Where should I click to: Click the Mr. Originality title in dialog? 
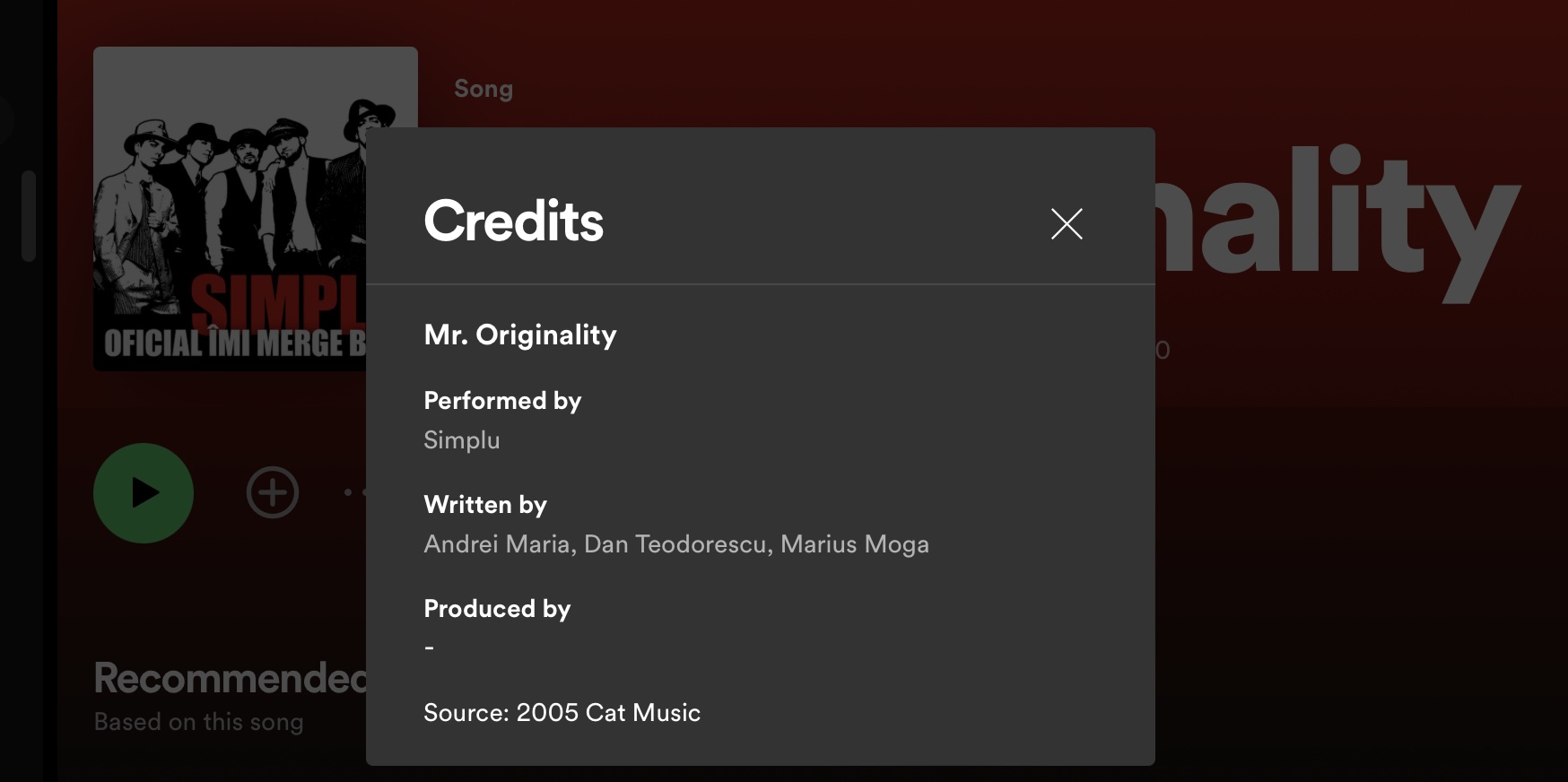click(x=520, y=335)
